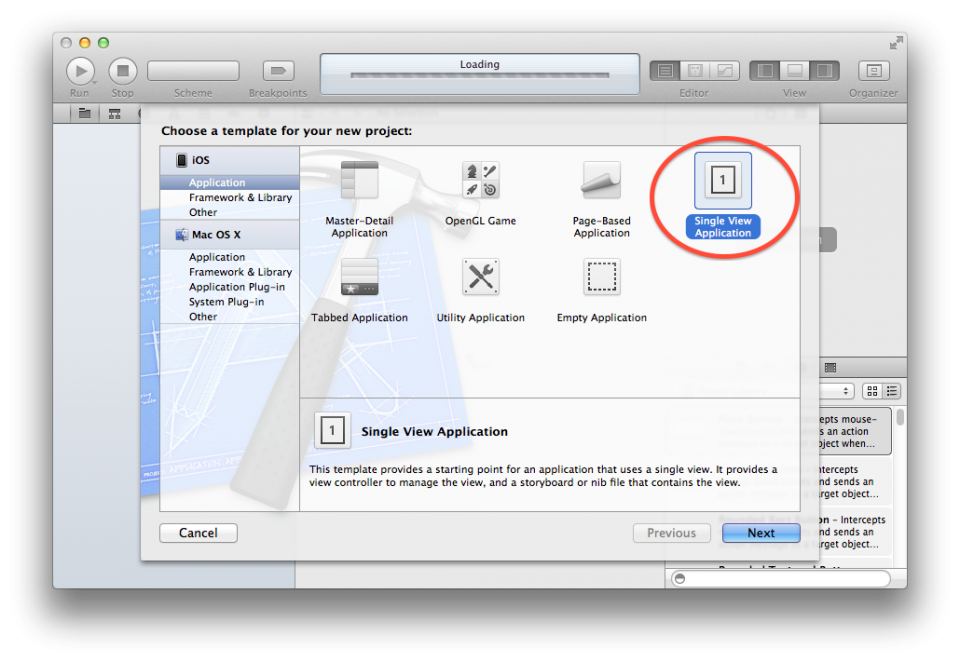Pick the Page-Based Application template
The height and width of the screenshot is (662, 960).
pyautogui.click(x=601, y=181)
